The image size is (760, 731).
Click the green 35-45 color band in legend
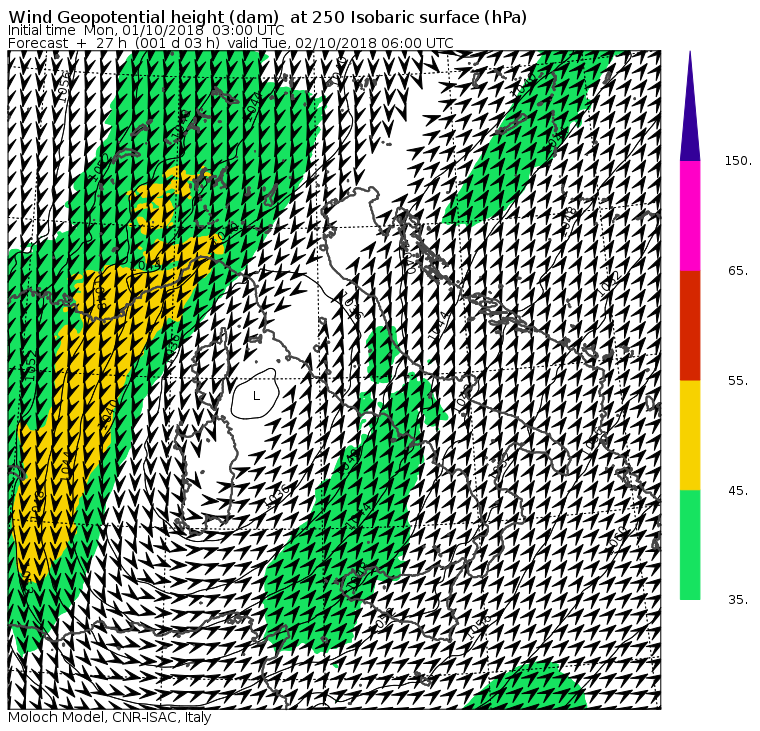coord(690,545)
